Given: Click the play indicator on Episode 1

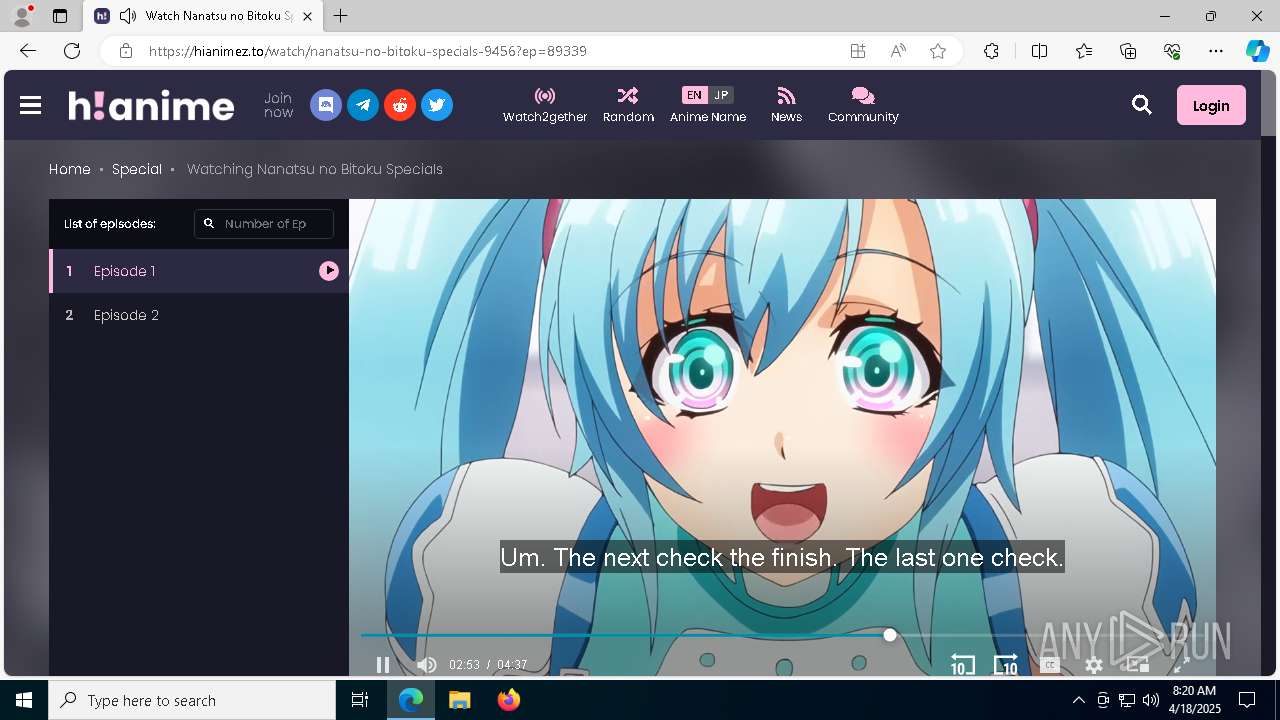Looking at the screenshot, I should pos(329,271).
